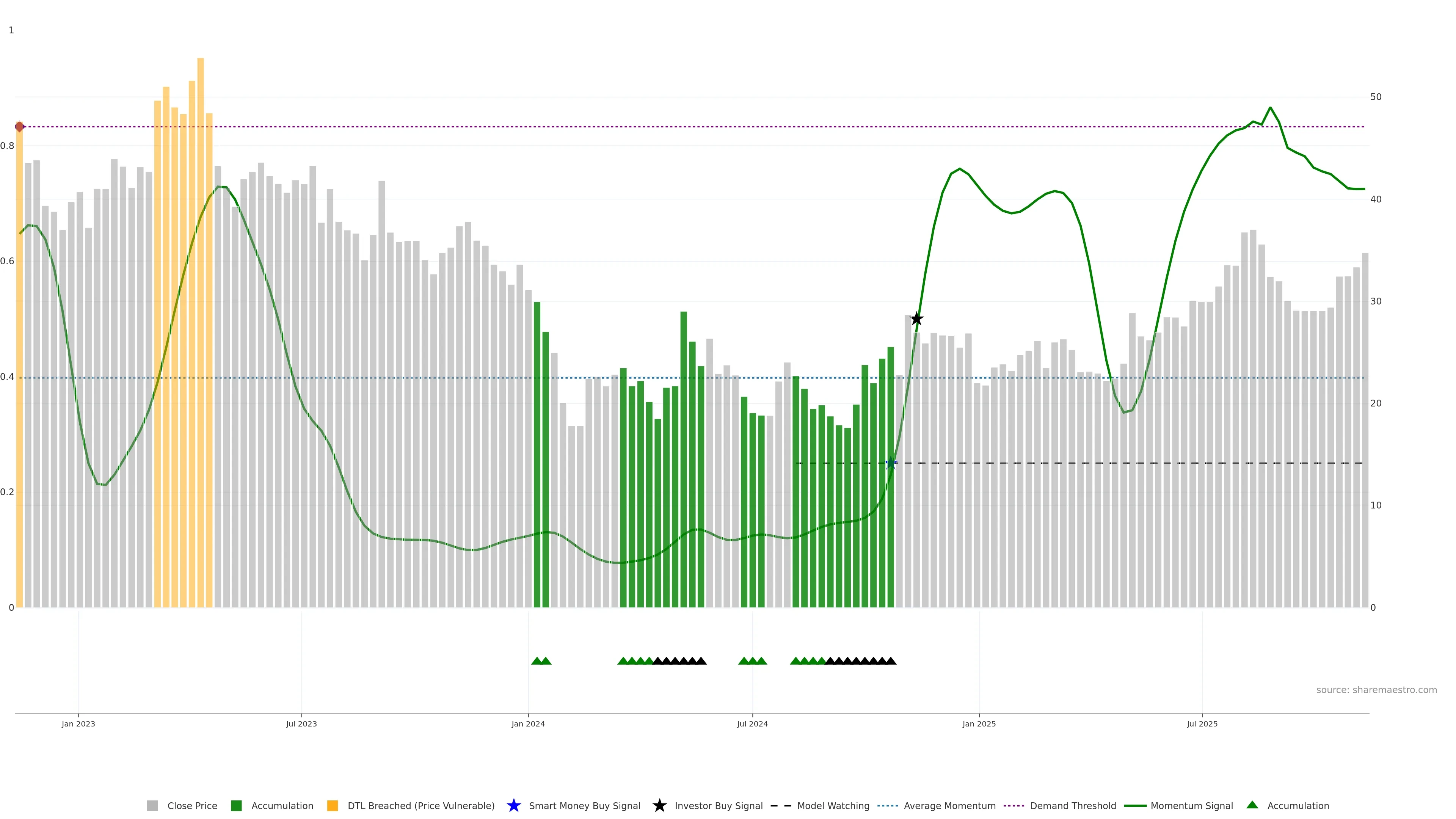The height and width of the screenshot is (819, 1456).
Task: Toggle Model Watching legend entry
Action: (833, 806)
